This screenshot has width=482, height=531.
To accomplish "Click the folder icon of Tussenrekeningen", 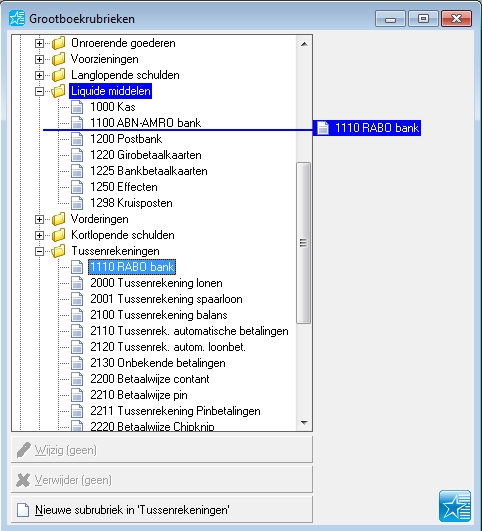I will tap(59, 251).
